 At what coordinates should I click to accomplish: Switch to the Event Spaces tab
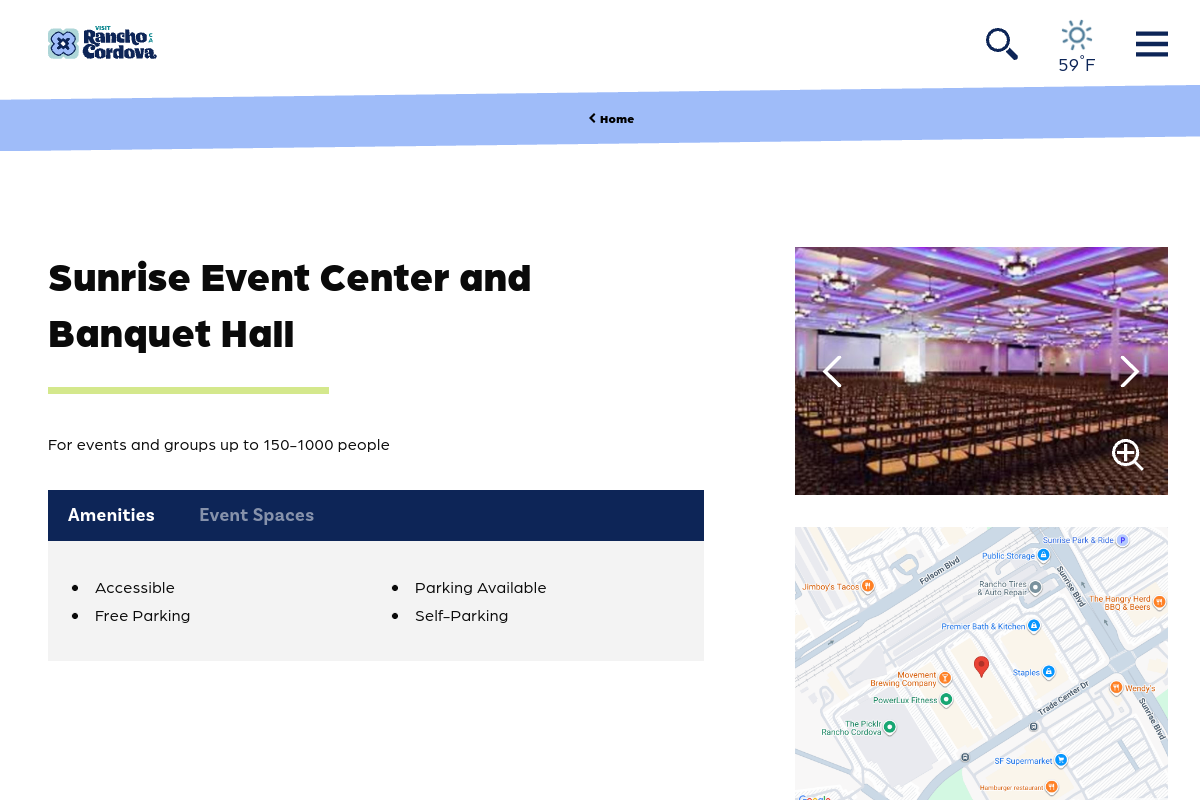(256, 515)
